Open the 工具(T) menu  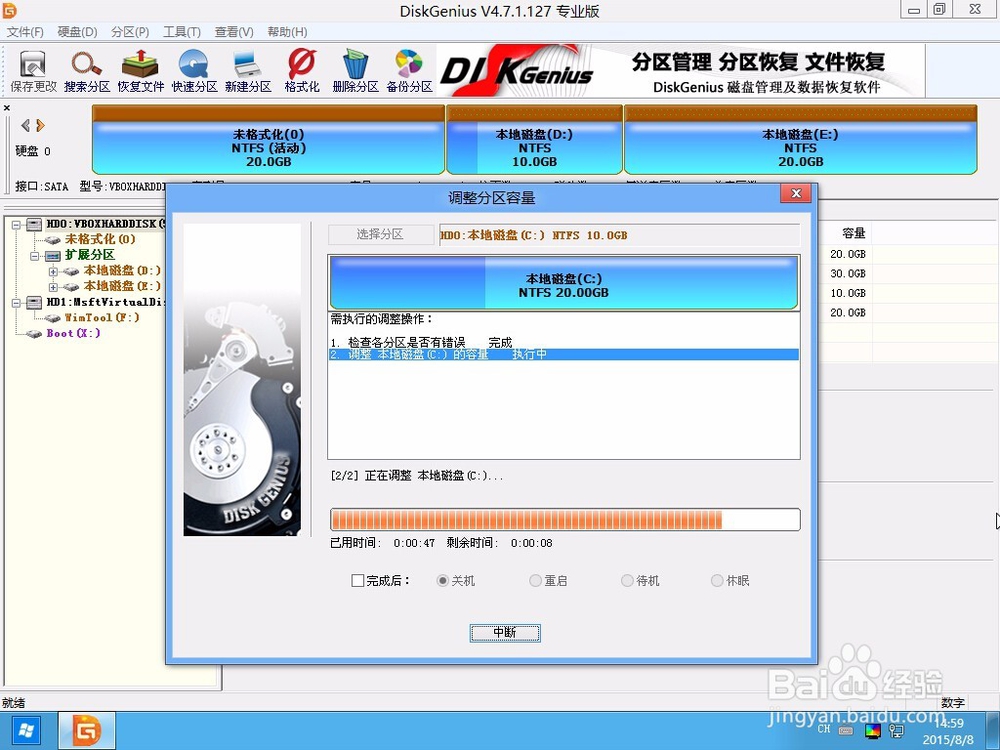[x=182, y=32]
